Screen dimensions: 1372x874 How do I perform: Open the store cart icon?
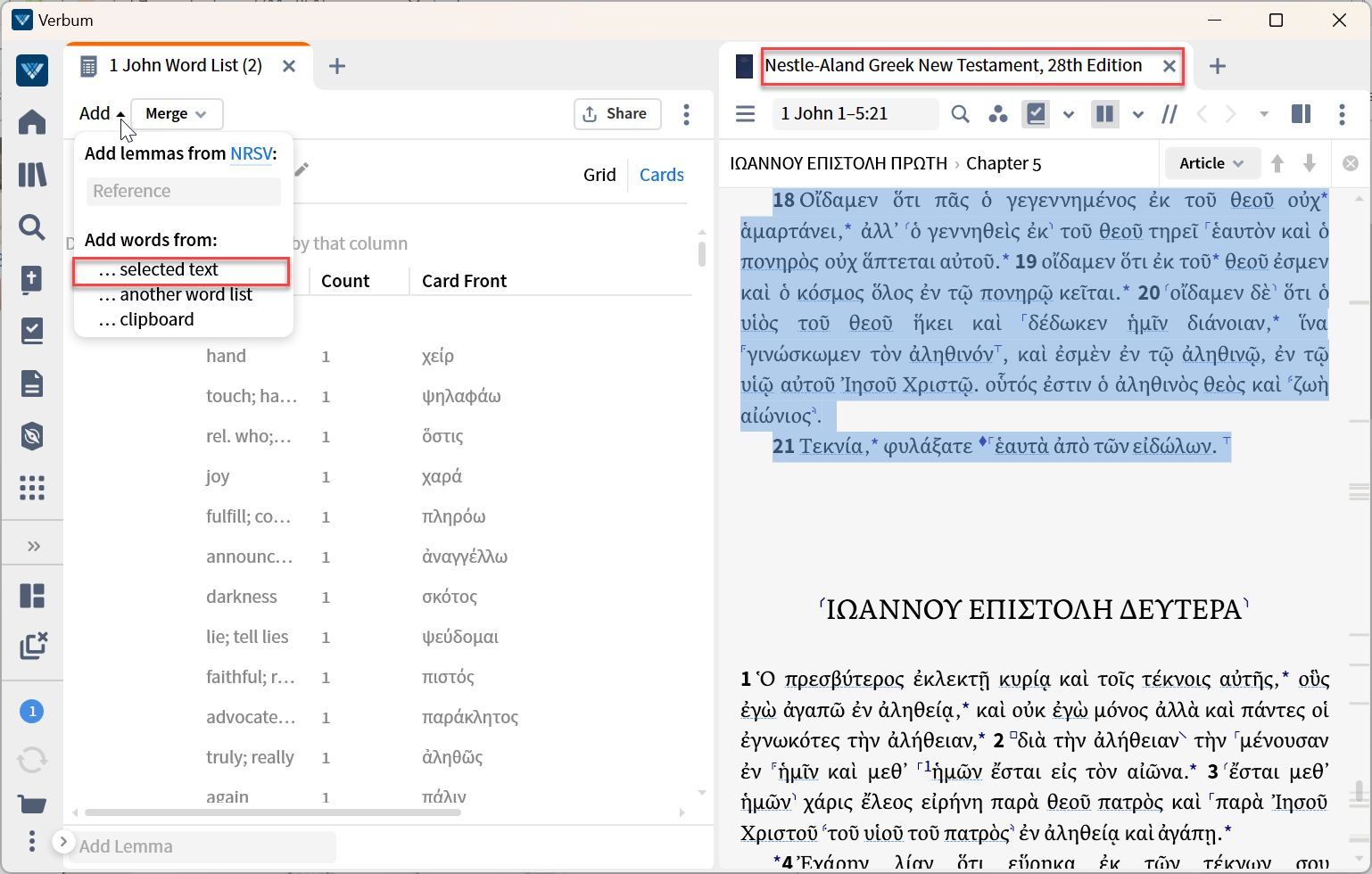point(32,804)
